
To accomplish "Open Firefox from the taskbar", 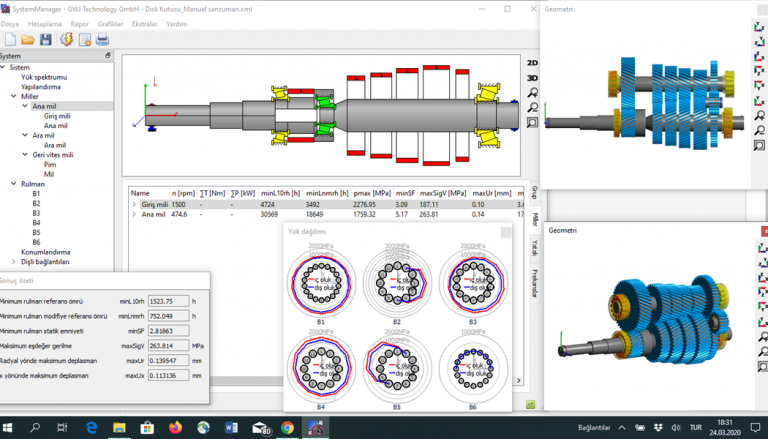I will pyautogui.click(x=175, y=428).
